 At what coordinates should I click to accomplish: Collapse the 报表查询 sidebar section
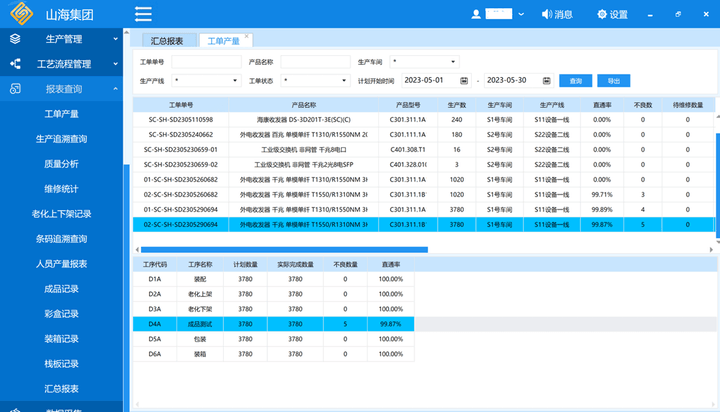116,89
